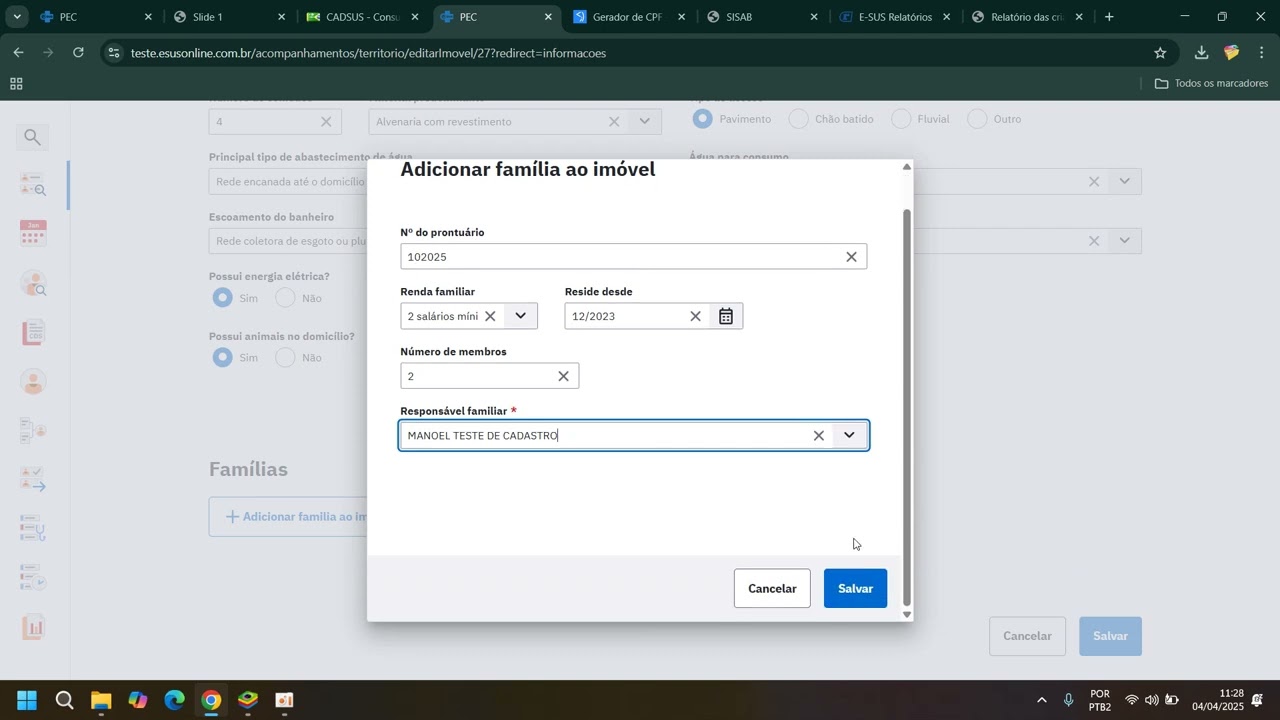Open Todos os marcadores folder
The image size is (1280, 720).
coord(1212,84)
